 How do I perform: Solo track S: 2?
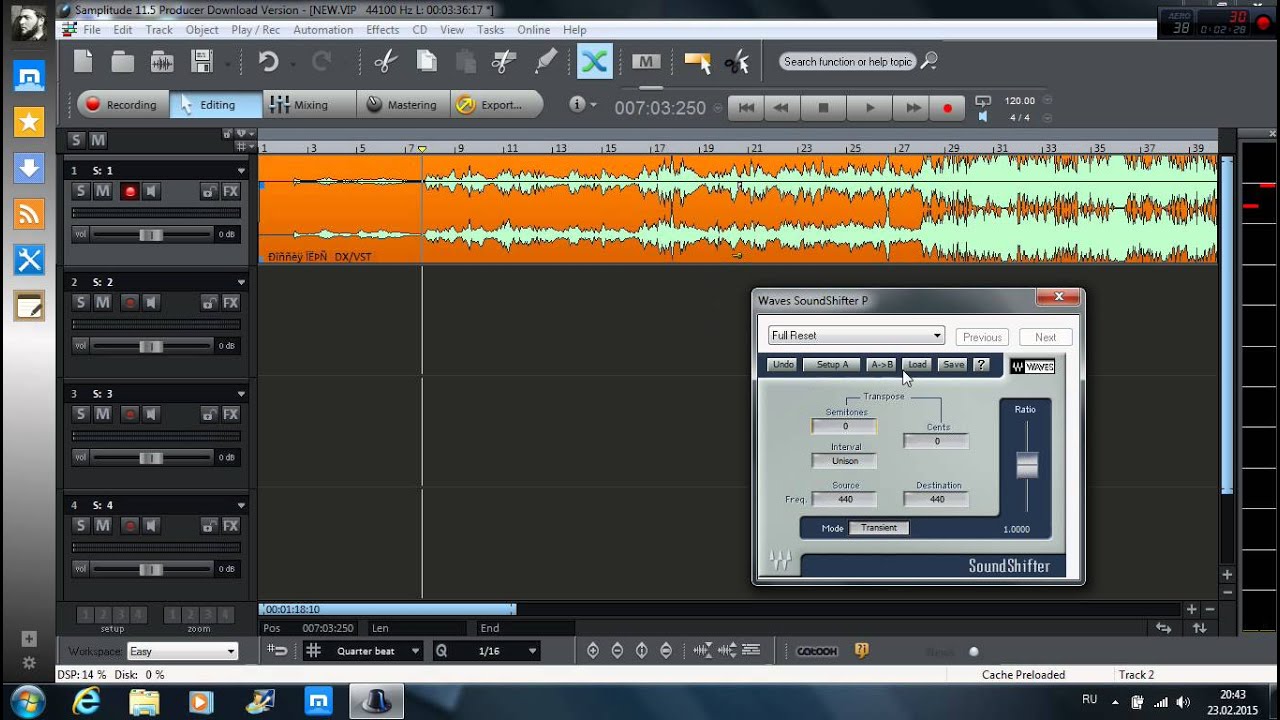[x=81, y=302]
